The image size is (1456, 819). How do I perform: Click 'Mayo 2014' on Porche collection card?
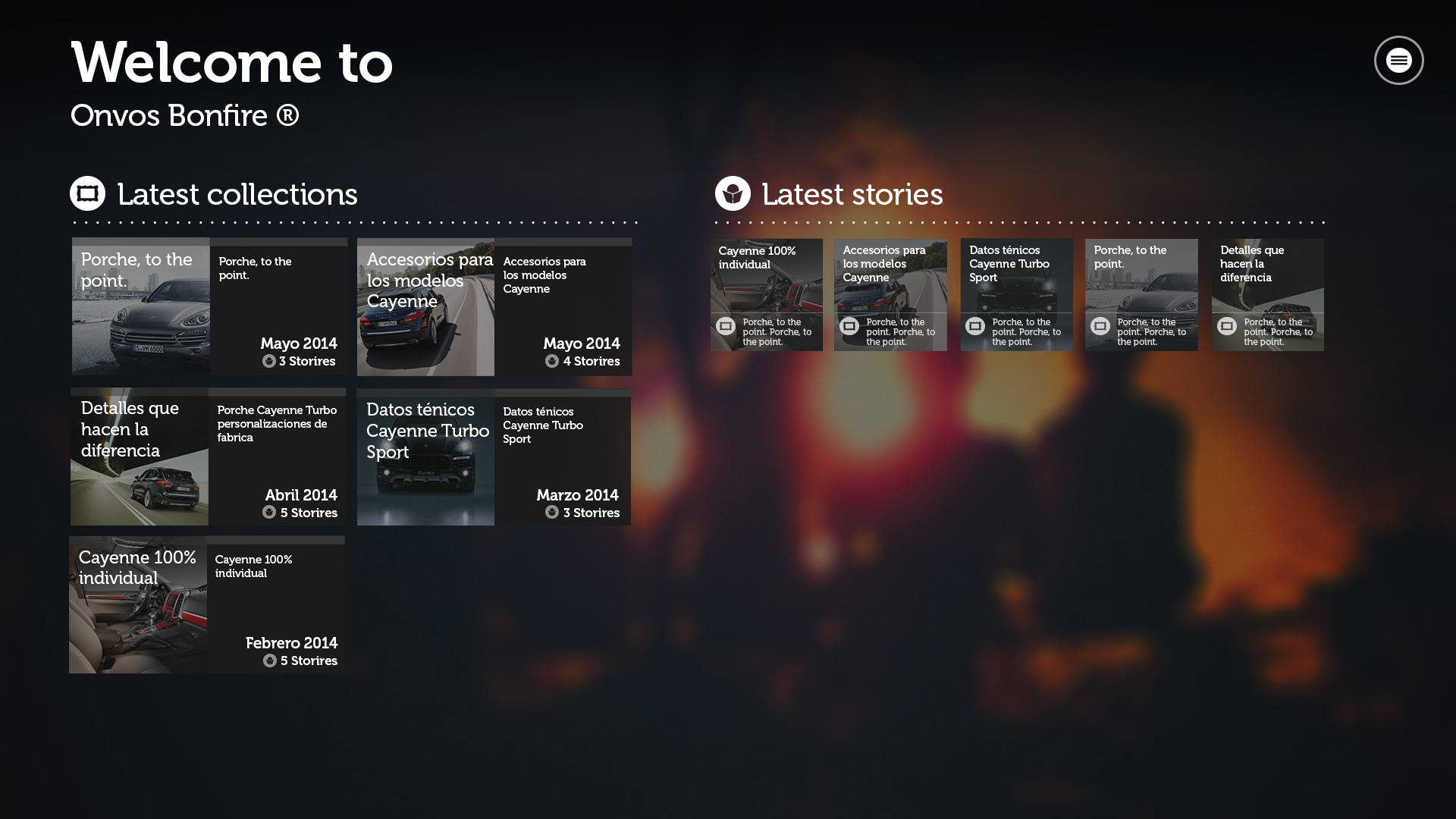coord(299,344)
